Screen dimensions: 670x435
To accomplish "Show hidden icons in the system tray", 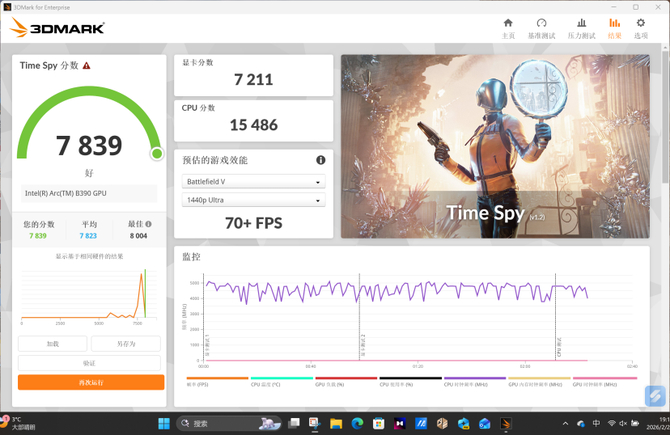I will pyautogui.click(x=565, y=423).
